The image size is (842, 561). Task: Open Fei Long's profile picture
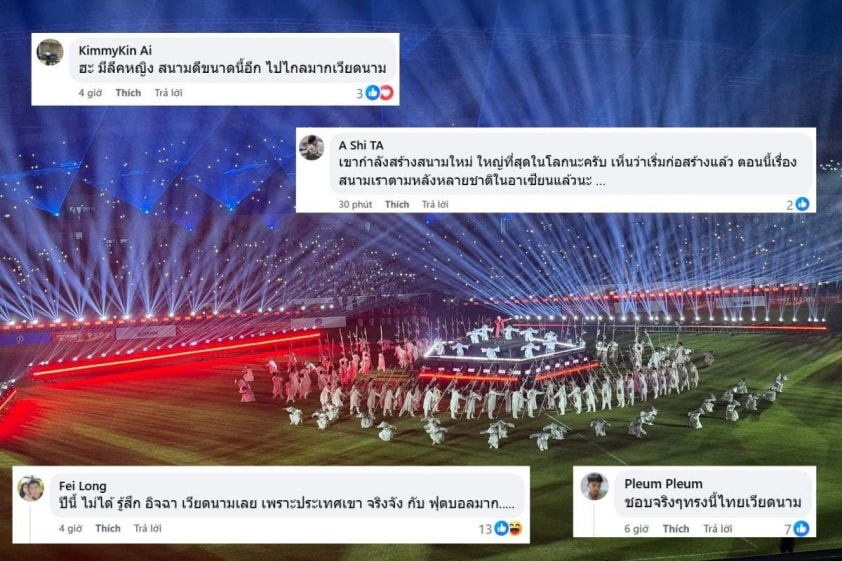click(31, 488)
